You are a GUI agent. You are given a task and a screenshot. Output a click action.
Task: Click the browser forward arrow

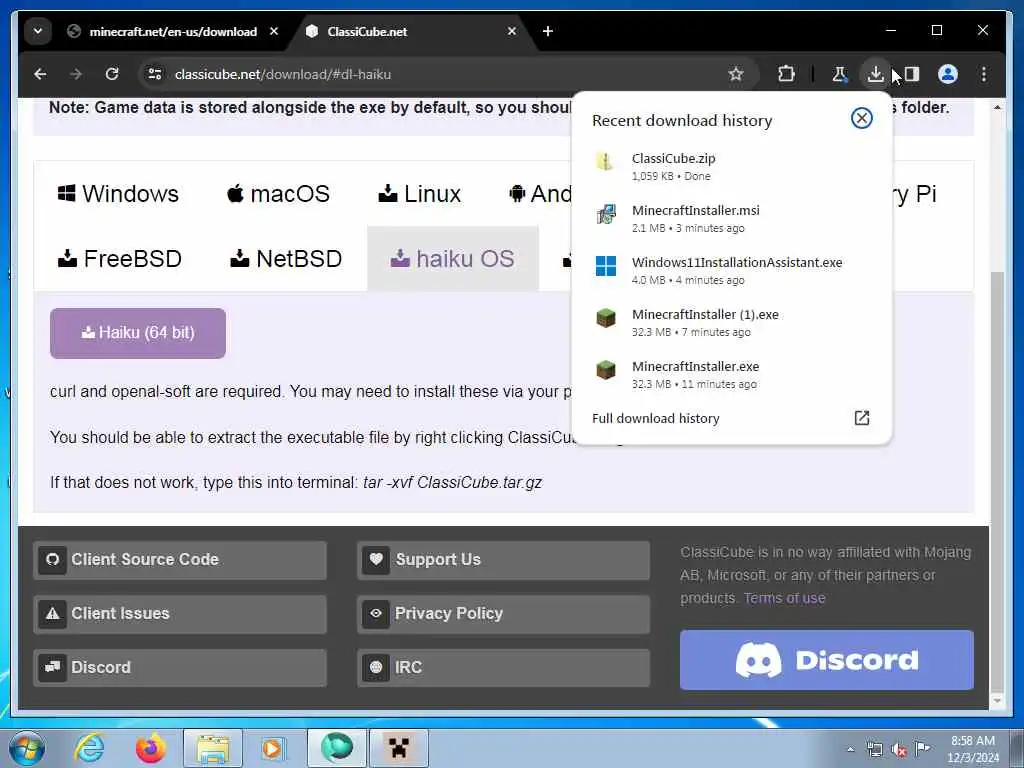coord(76,74)
